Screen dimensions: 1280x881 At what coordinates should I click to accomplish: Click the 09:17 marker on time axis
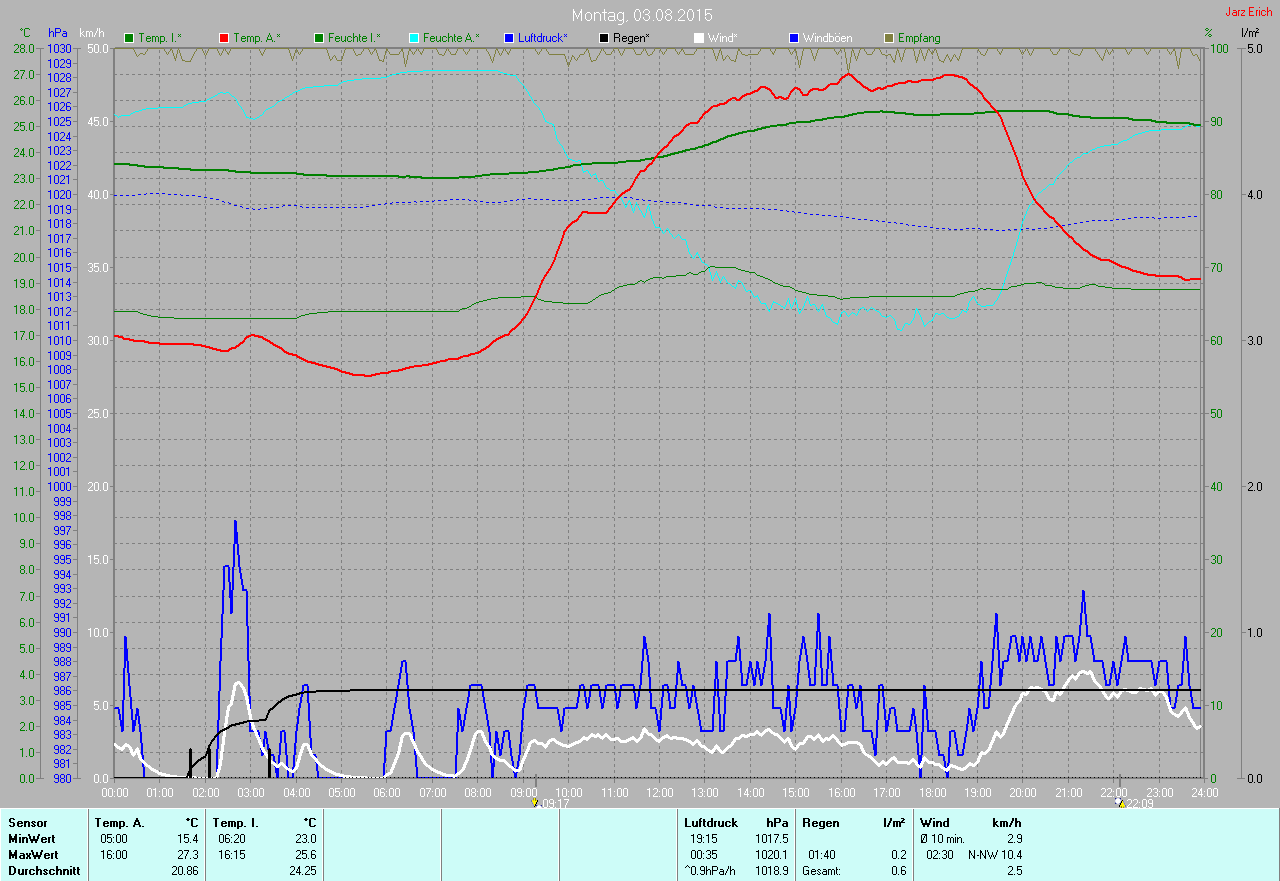click(x=550, y=803)
